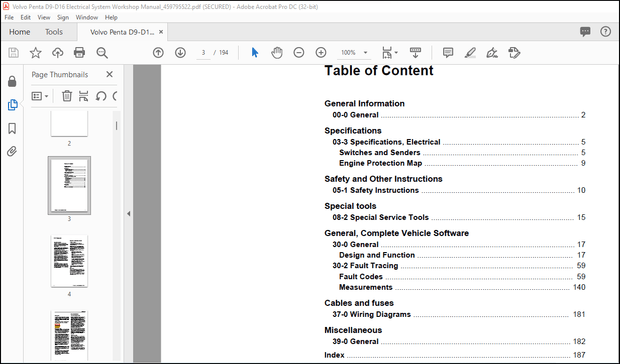Go to previous page arrow
This screenshot has height=364, width=620.
click(x=158, y=53)
